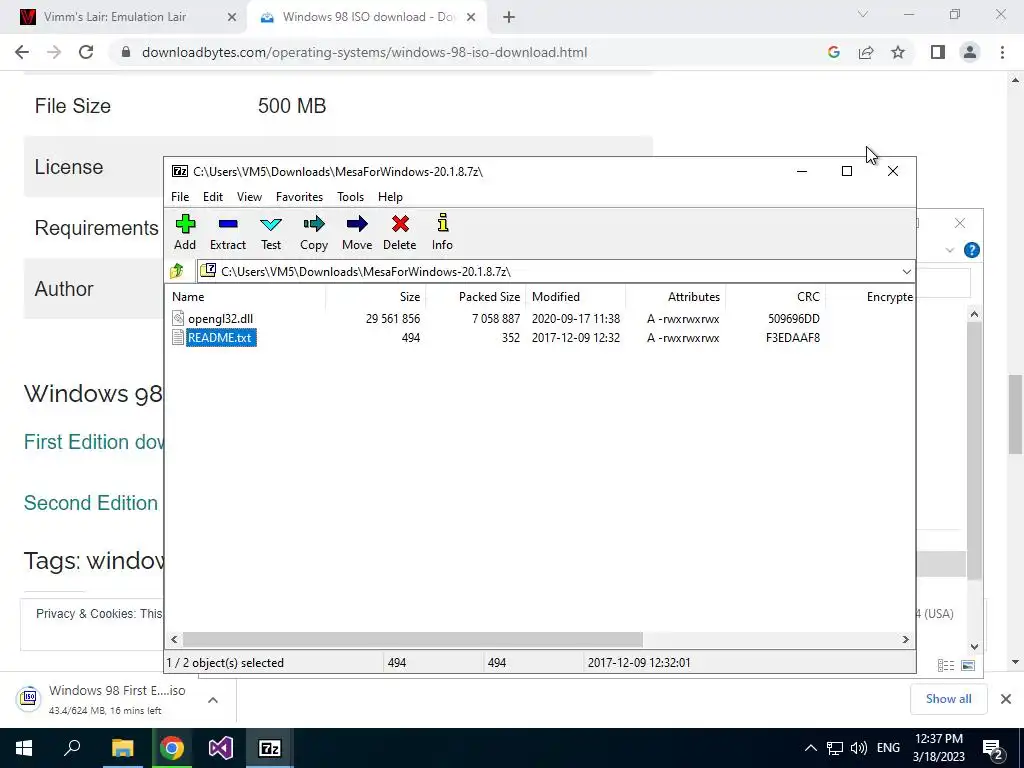The image size is (1024, 768).
Task: Click the share page icon in address bar
Action: click(866, 52)
